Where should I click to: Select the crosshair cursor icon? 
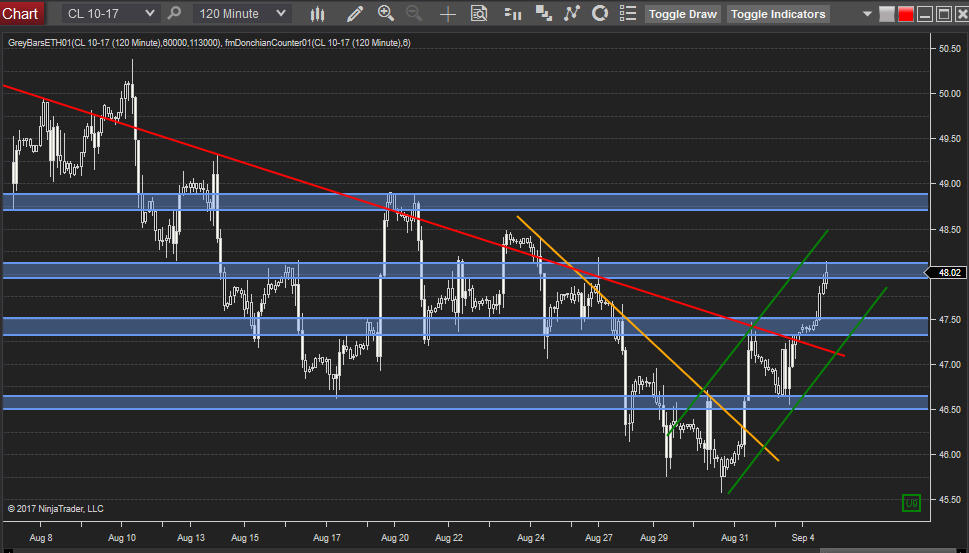(x=447, y=14)
